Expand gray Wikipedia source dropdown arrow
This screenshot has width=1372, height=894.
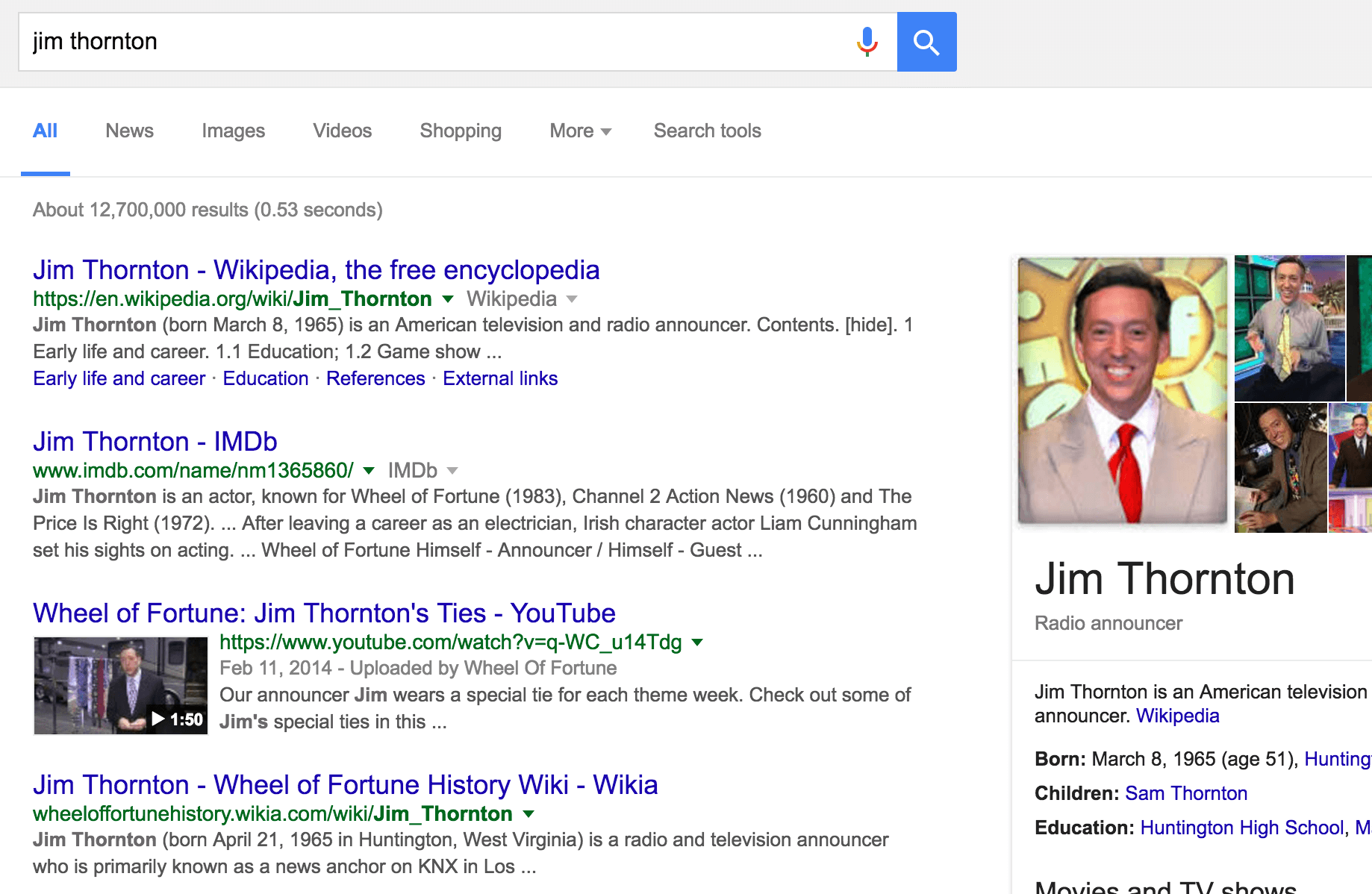(x=572, y=299)
